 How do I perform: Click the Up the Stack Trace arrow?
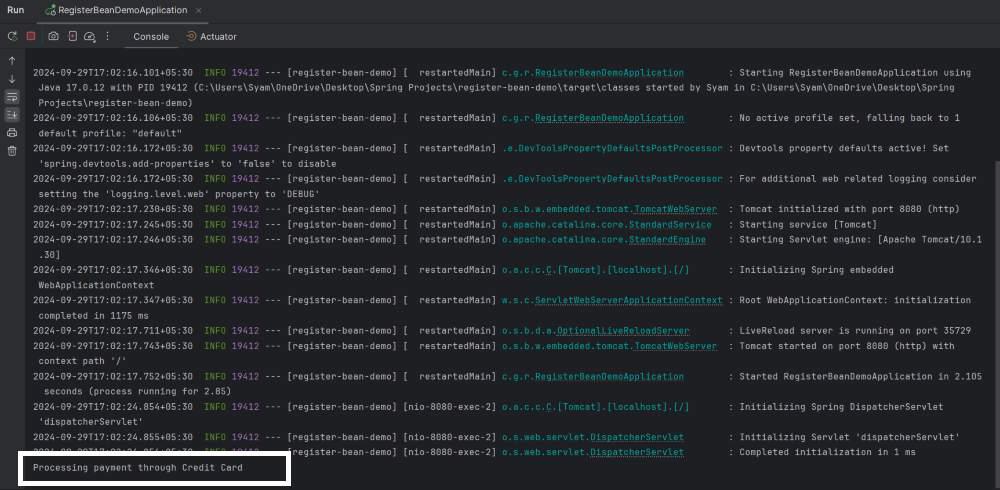[12, 61]
